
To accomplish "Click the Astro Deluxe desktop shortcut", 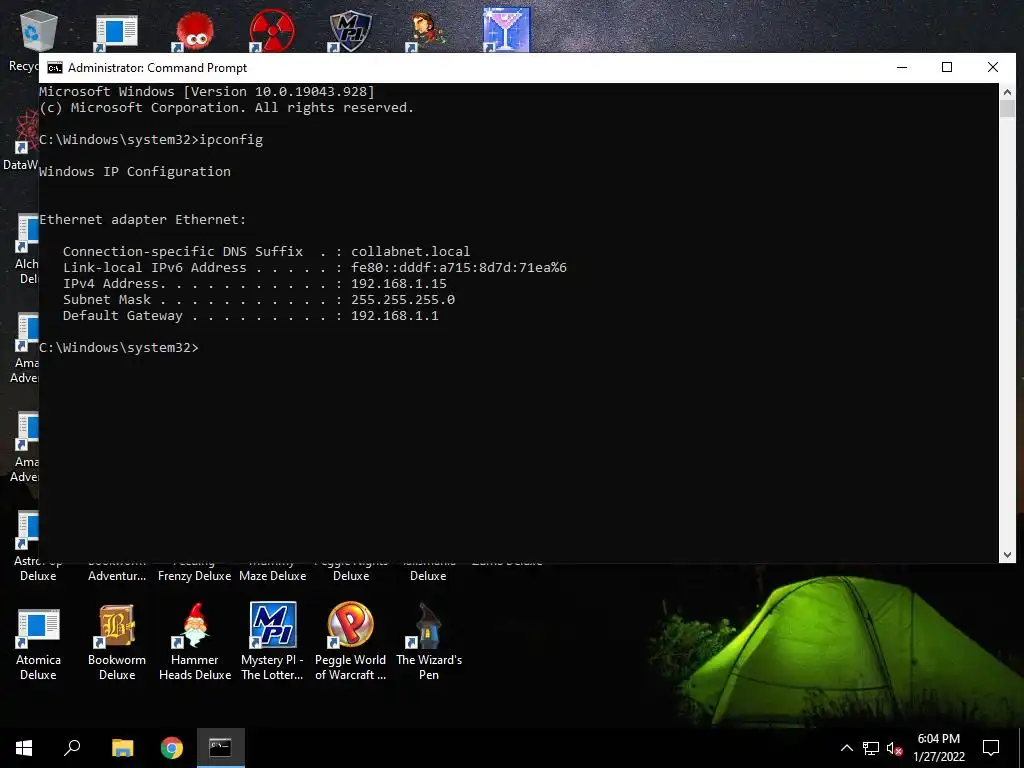I will [x=26, y=547].
